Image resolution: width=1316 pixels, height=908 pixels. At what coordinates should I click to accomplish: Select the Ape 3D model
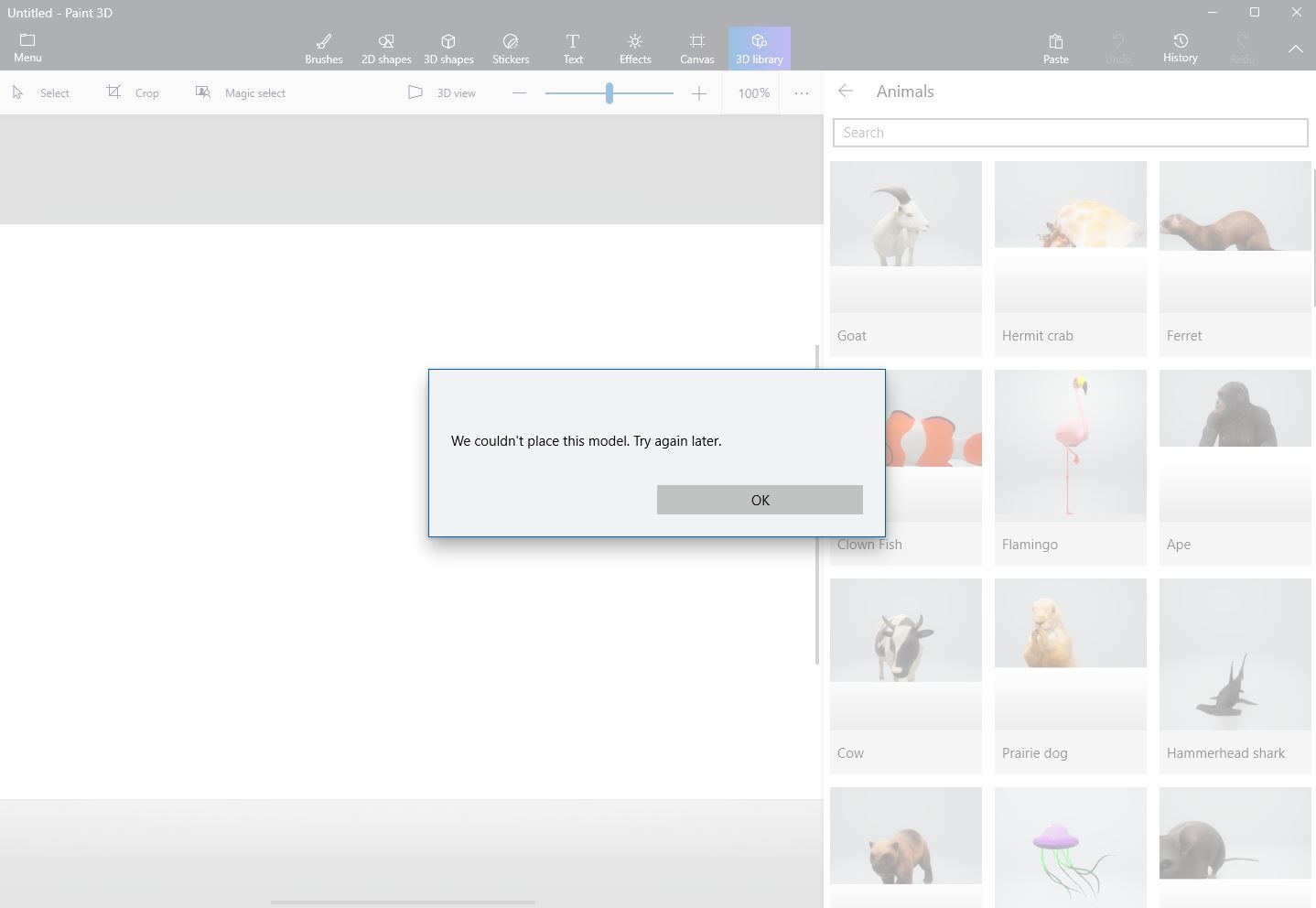tap(1235, 468)
